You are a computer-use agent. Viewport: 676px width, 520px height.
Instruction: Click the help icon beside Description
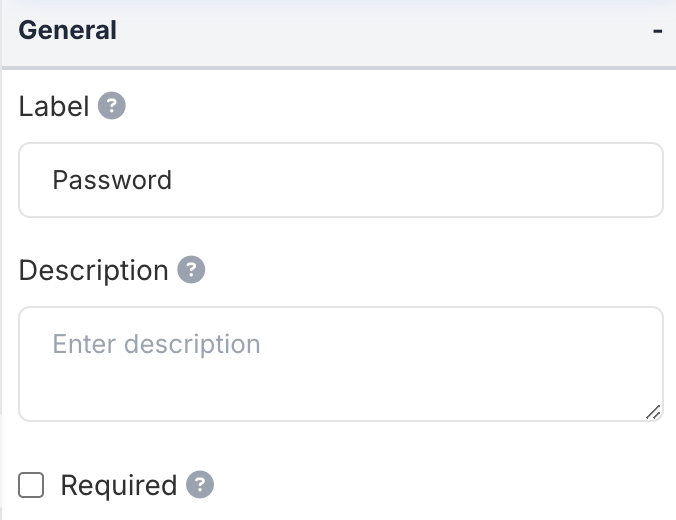tap(191, 270)
